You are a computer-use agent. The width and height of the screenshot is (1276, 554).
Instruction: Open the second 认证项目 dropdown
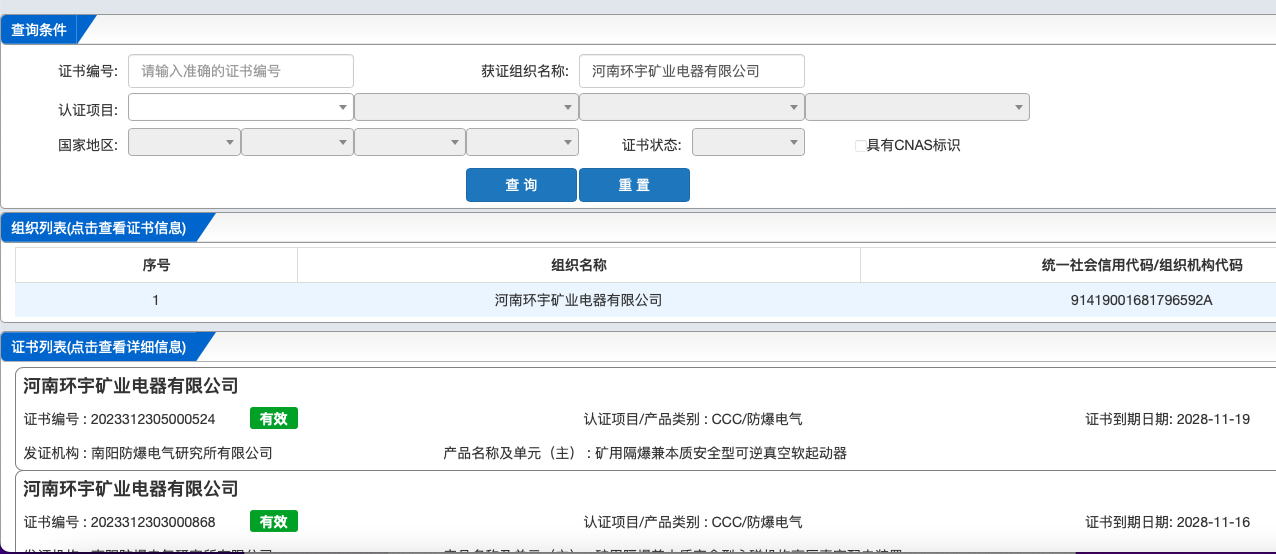pyautogui.click(x=466, y=106)
